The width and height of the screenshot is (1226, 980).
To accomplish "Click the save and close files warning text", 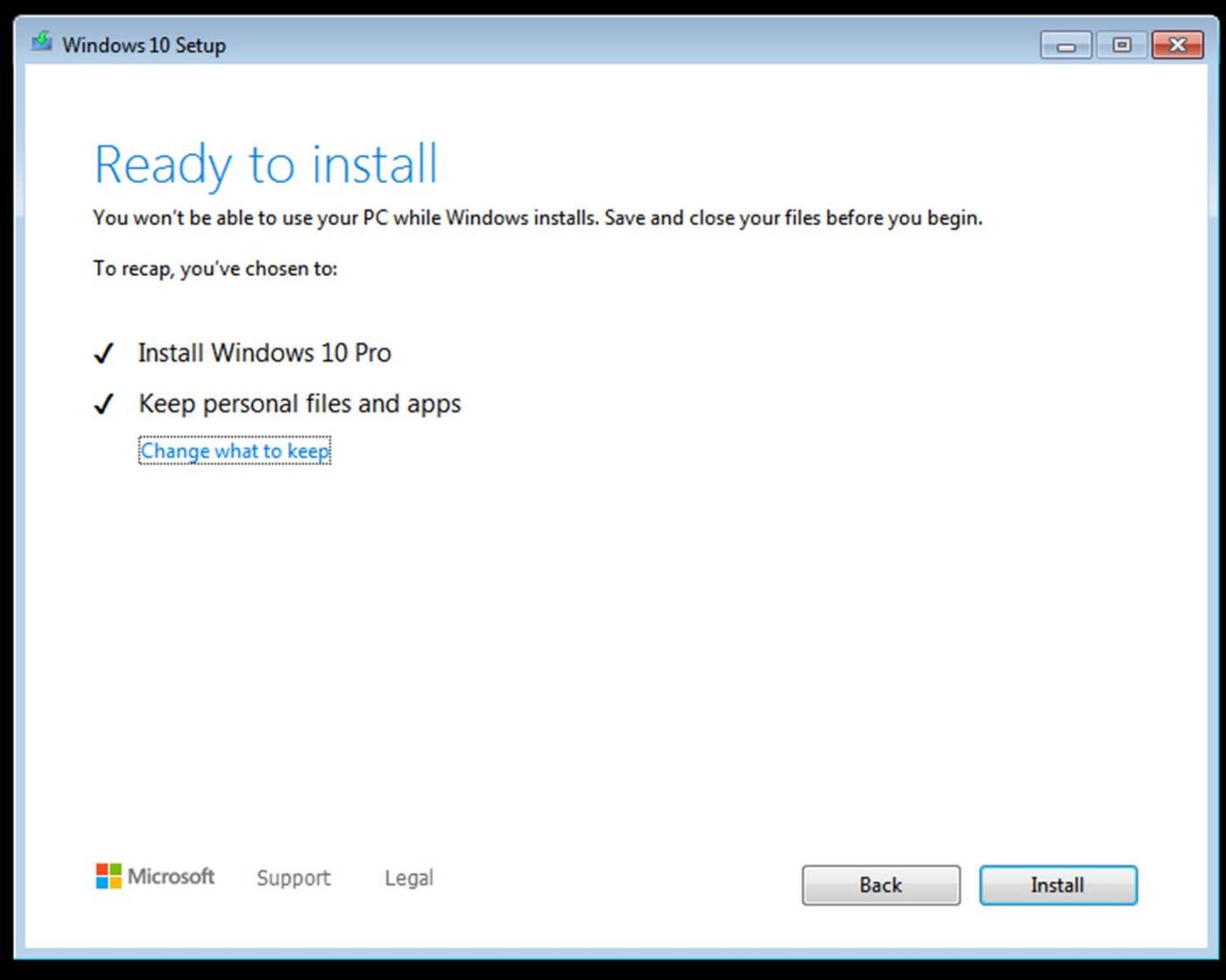I will click(x=538, y=218).
